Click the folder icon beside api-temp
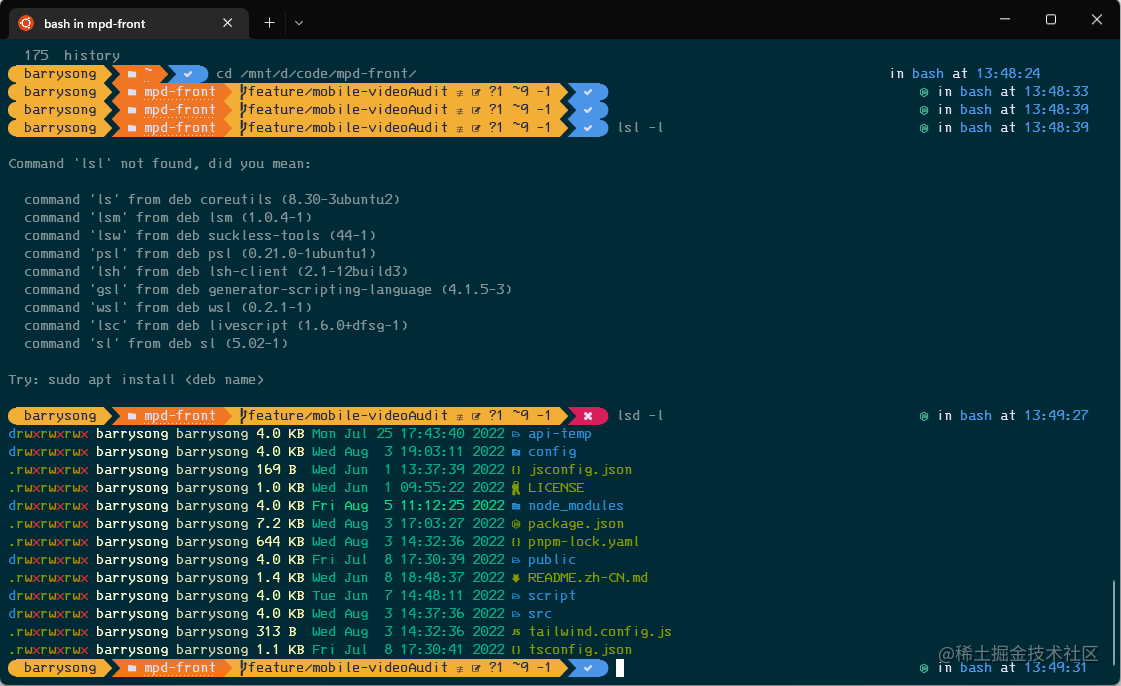The image size is (1121, 686). click(x=516, y=434)
